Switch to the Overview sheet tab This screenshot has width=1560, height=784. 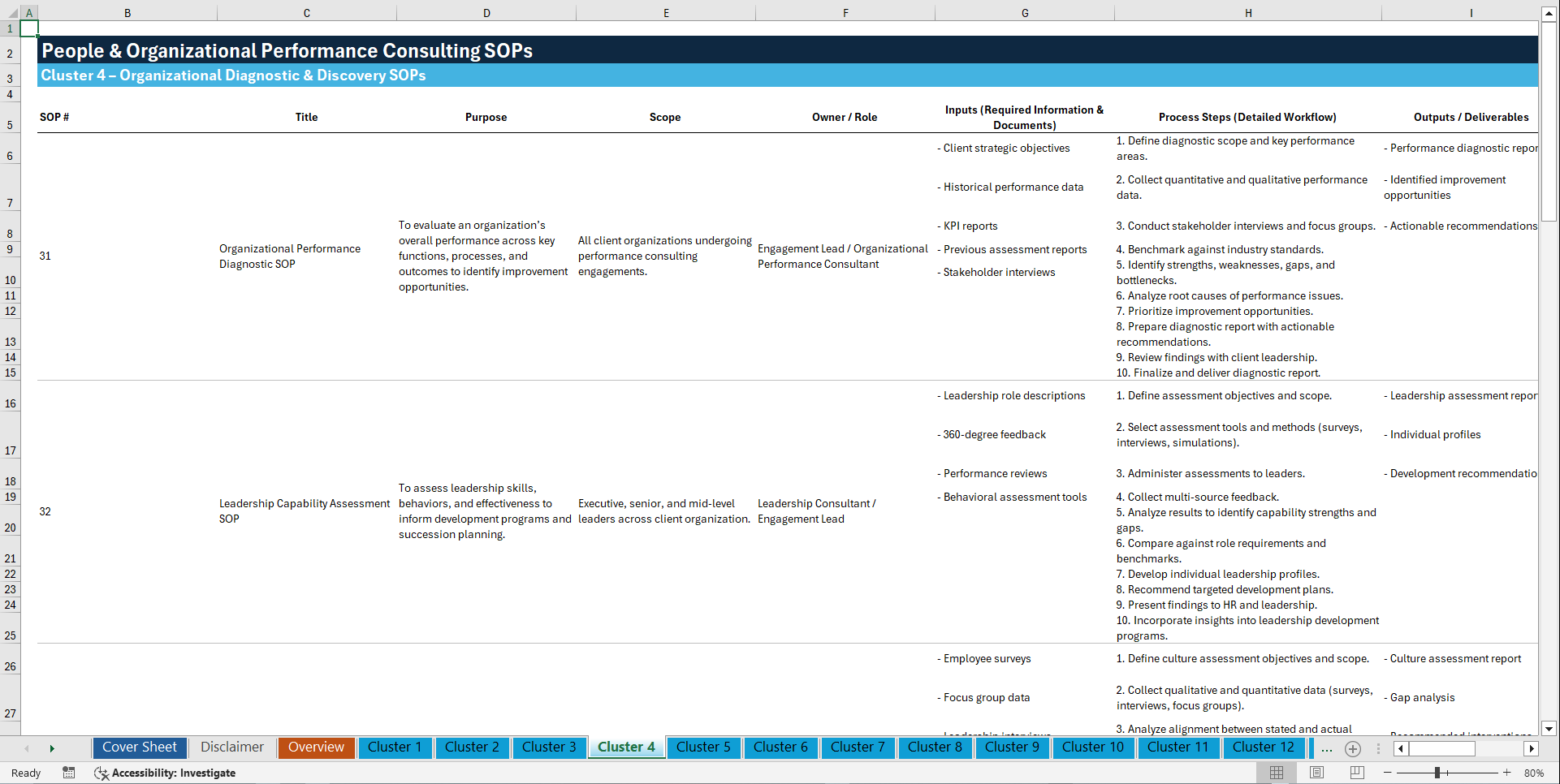[x=316, y=747]
